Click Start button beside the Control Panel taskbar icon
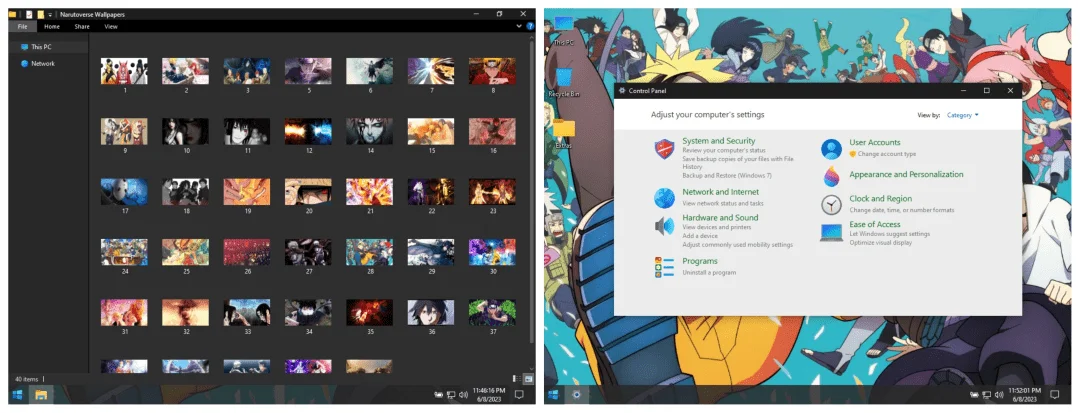 (x=553, y=395)
